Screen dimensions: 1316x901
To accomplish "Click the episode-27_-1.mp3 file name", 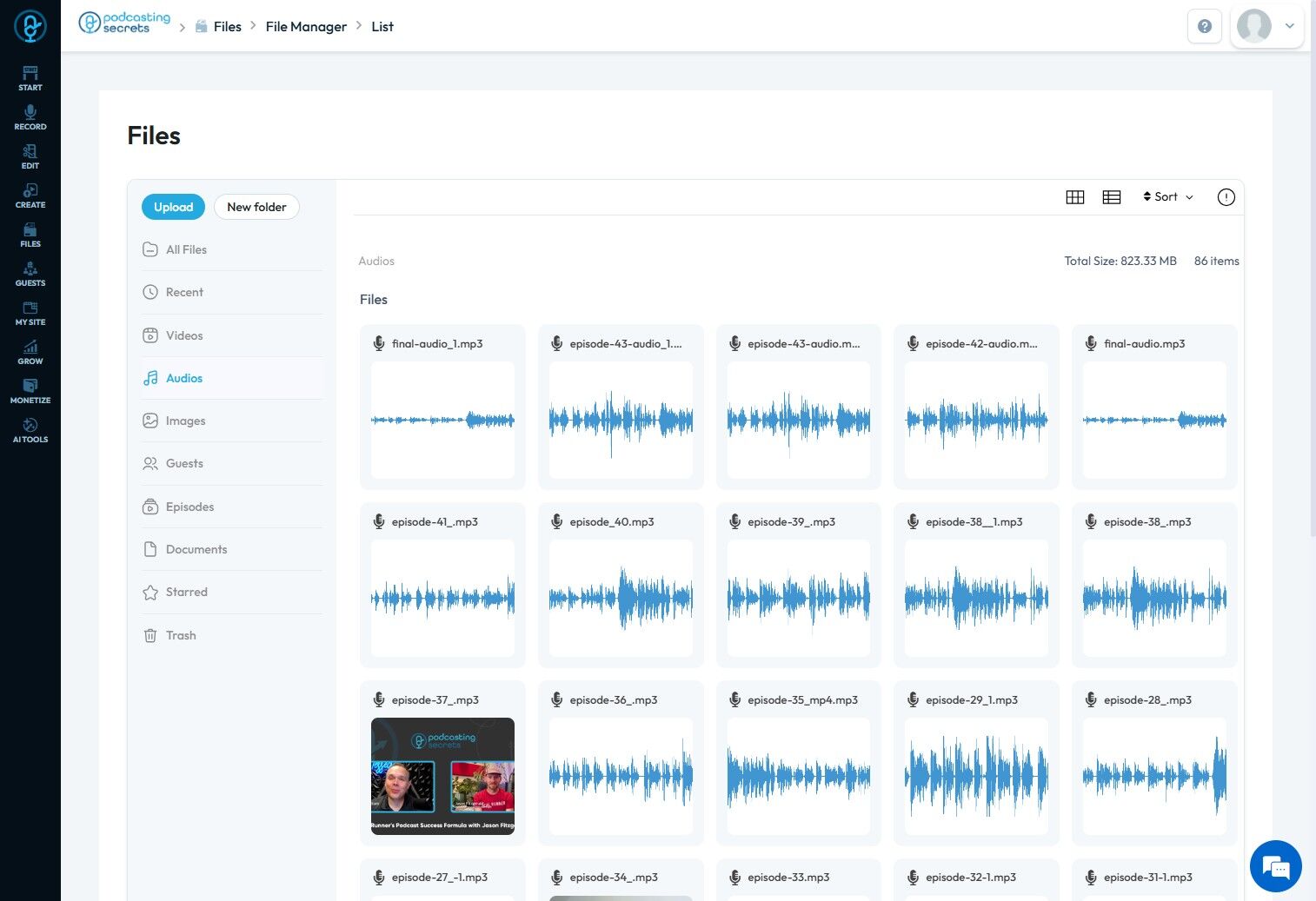I will 439,878.
